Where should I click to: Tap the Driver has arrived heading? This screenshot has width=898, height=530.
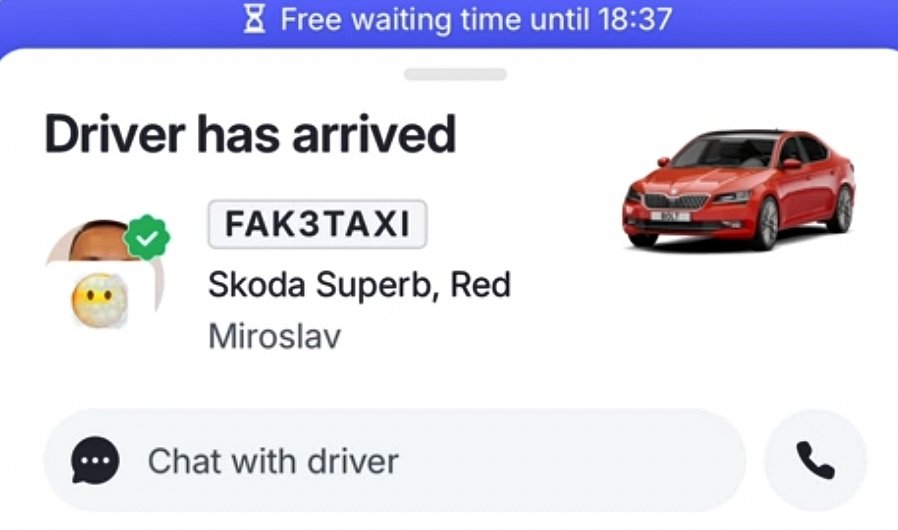pos(250,135)
